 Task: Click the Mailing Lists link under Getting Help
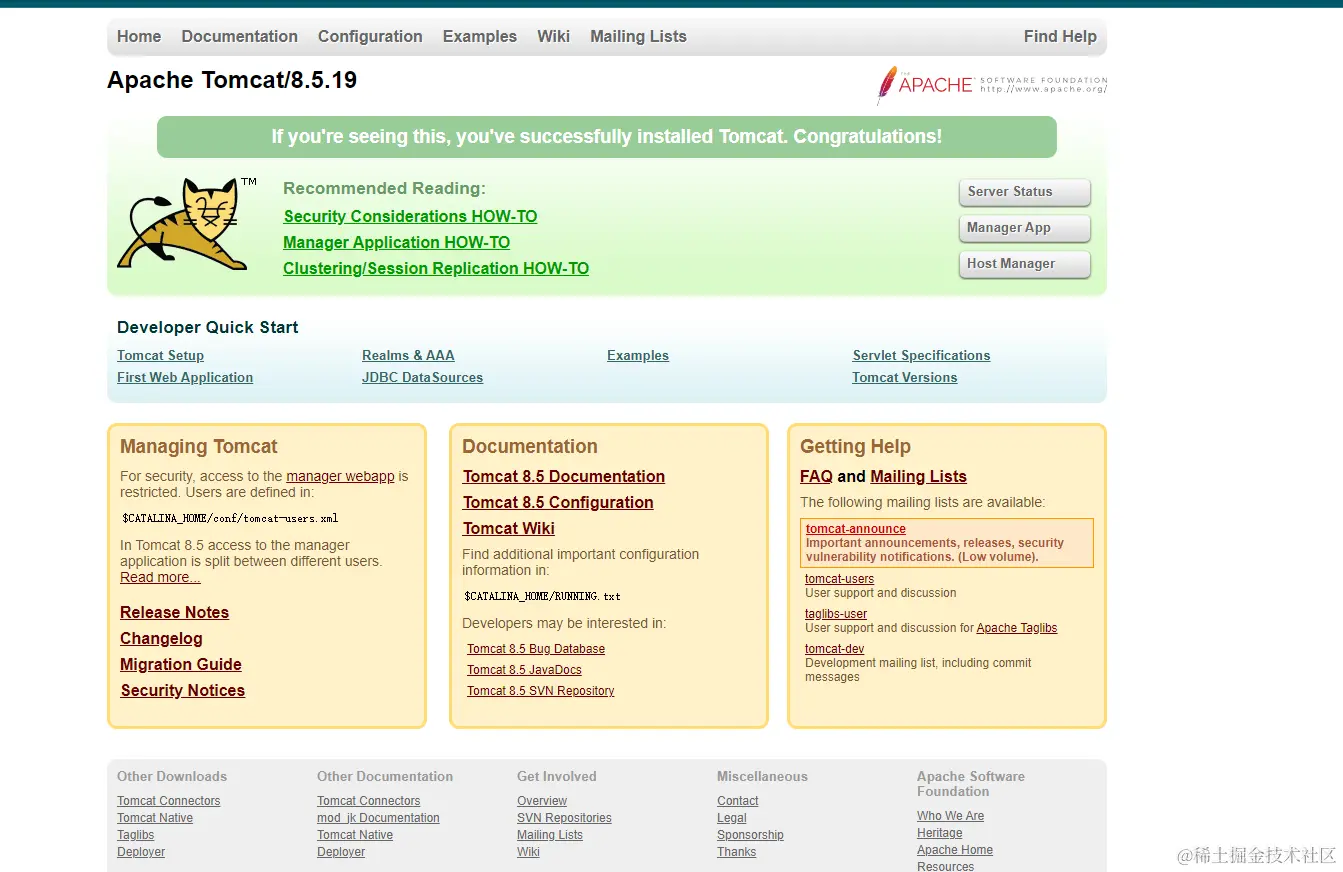pos(919,476)
